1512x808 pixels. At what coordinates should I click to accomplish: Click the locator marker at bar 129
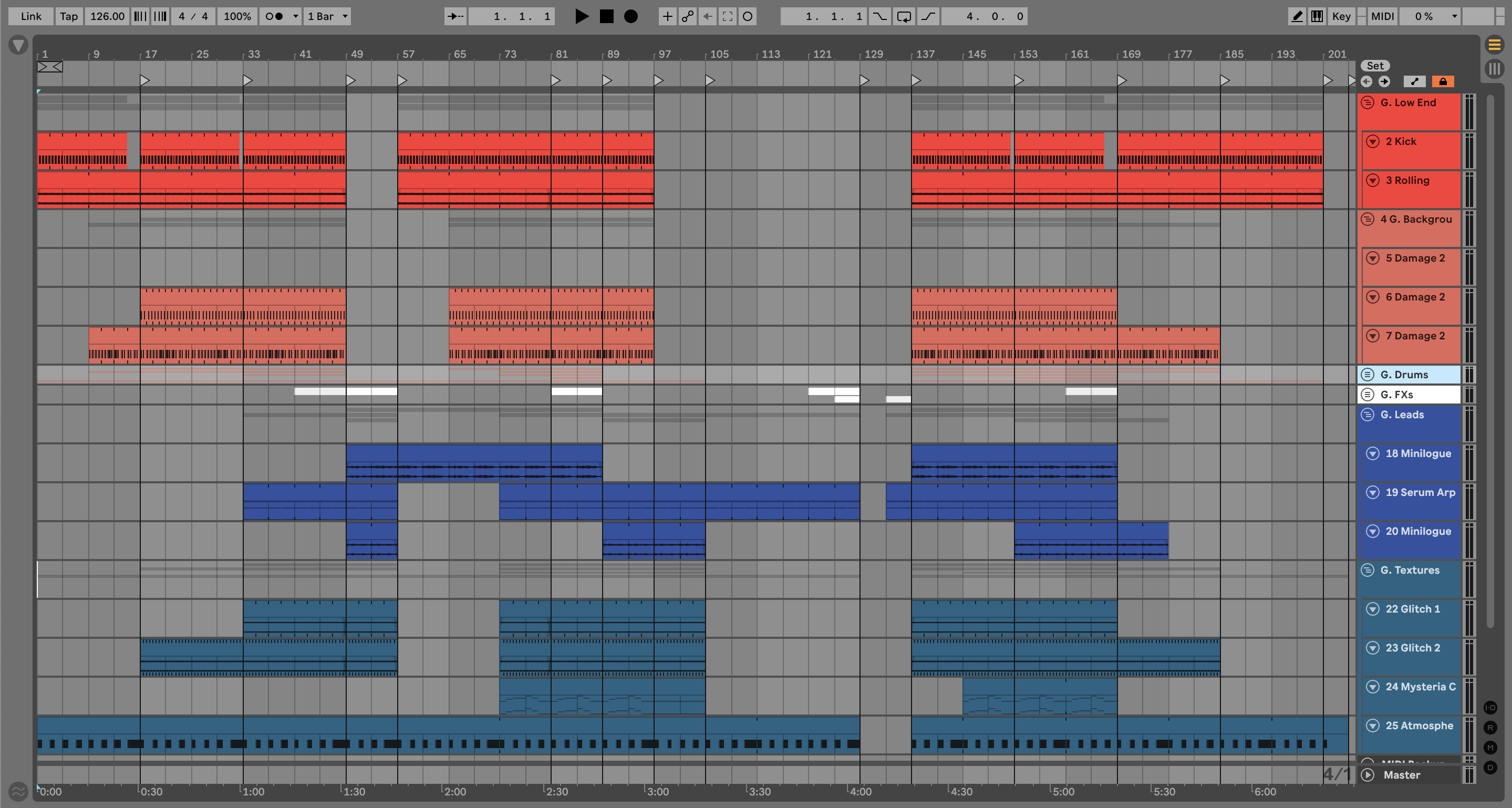pos(865,80)
